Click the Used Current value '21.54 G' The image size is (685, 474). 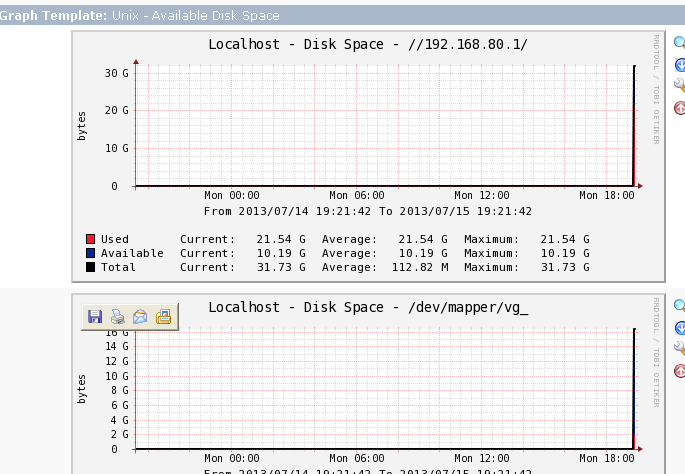(x=281, y=239)
